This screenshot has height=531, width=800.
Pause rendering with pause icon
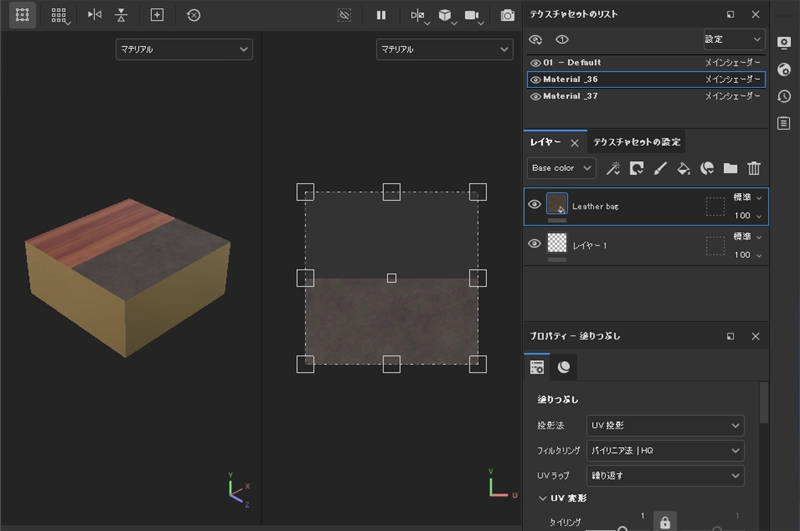pos(381,15)
